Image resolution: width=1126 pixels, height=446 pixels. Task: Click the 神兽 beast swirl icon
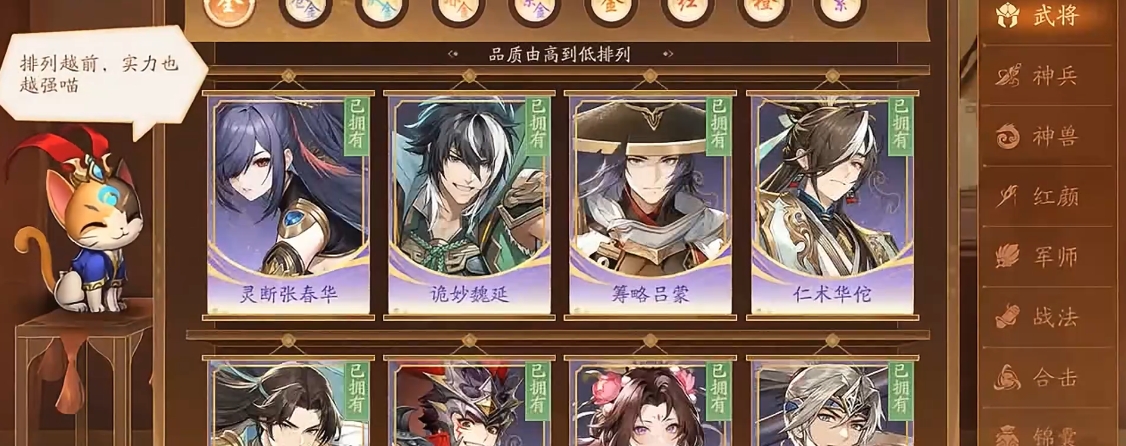click(1008, 136)
